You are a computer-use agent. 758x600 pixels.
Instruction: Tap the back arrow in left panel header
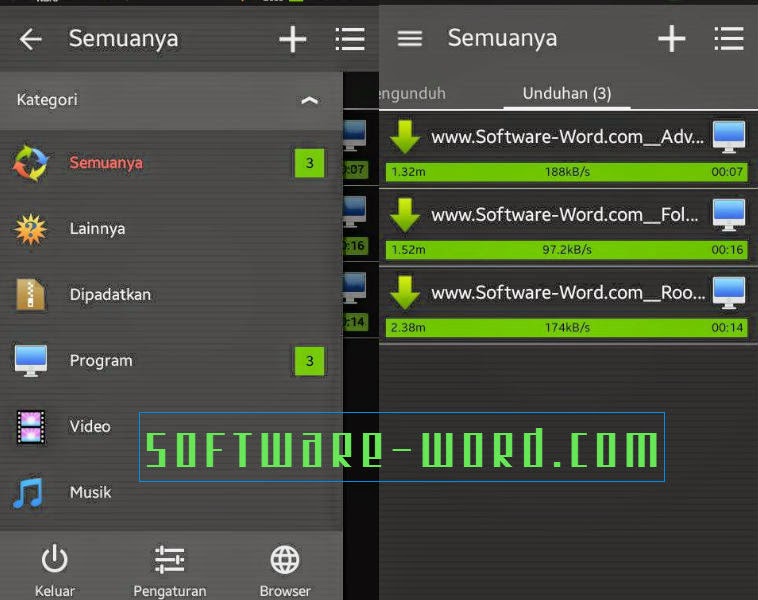(30, 39)
